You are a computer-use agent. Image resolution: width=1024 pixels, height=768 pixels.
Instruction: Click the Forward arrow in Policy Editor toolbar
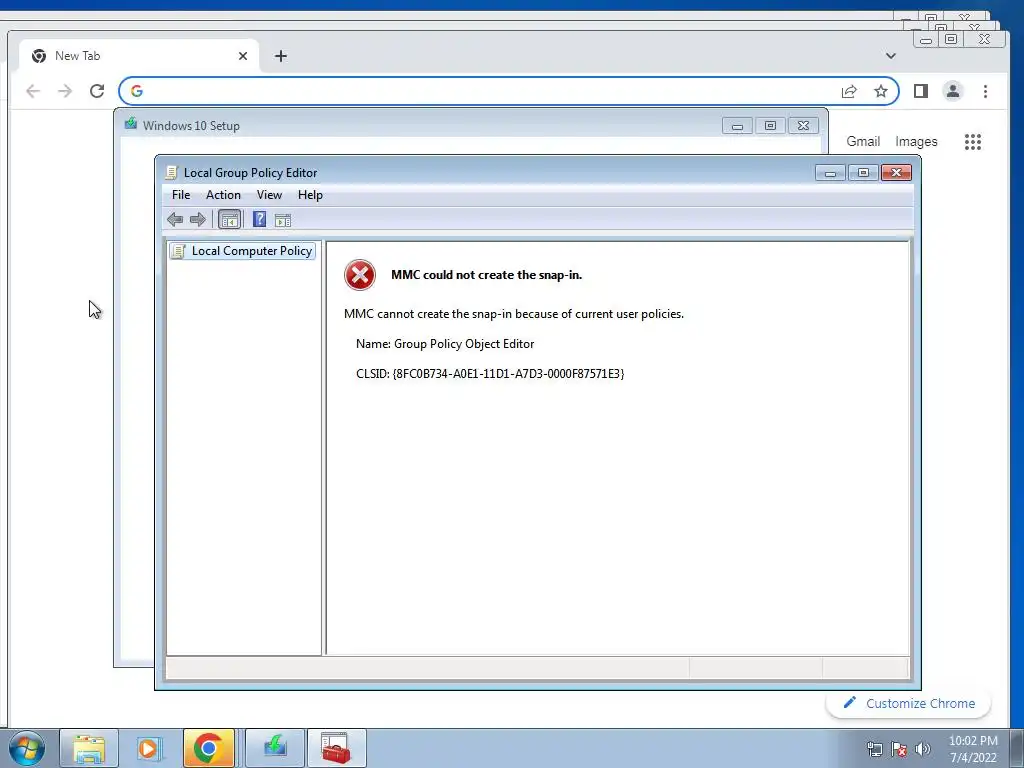point(197,219)
